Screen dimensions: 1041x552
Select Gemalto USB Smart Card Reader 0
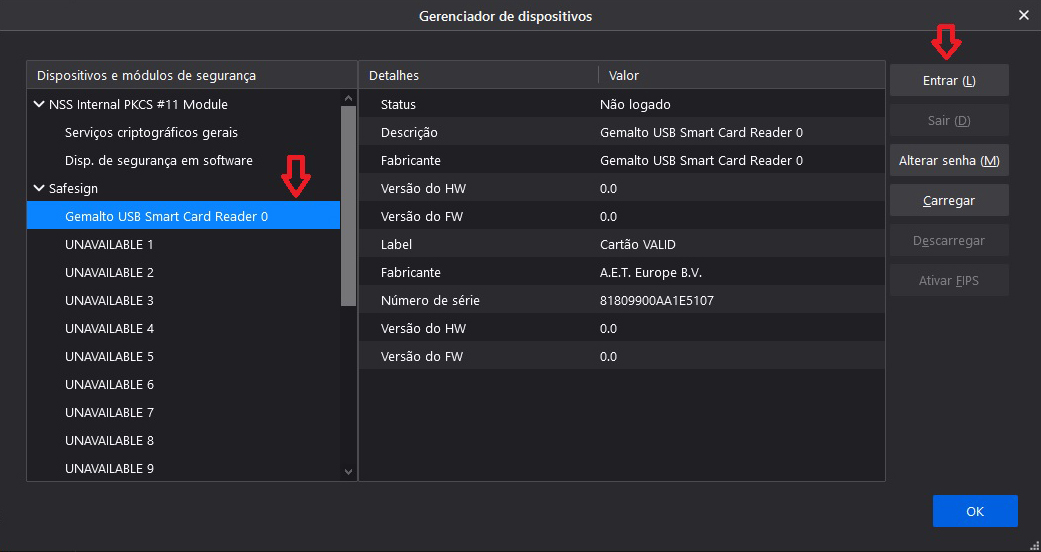(x=183, y=217)
